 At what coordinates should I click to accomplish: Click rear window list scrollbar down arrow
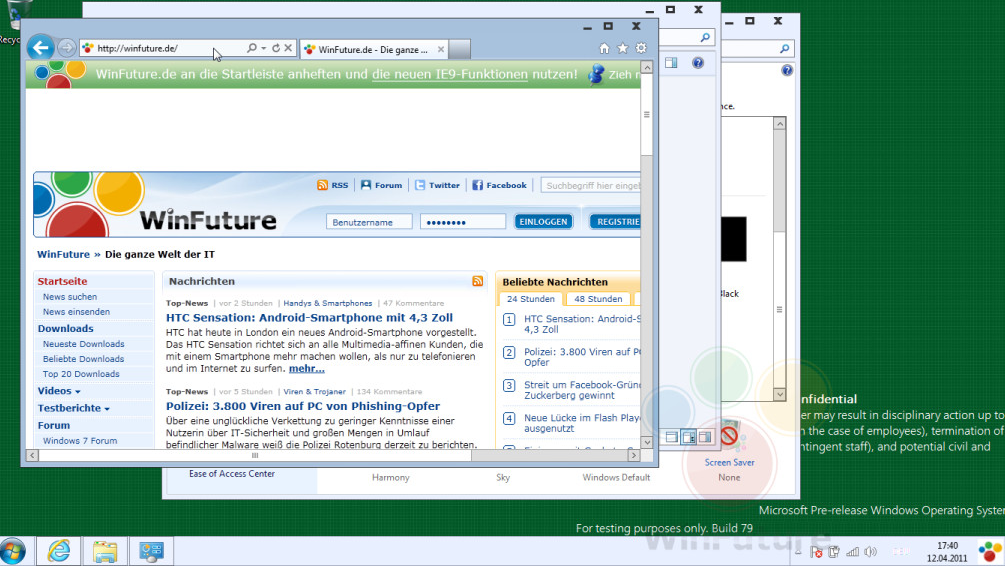coord(779,394)
